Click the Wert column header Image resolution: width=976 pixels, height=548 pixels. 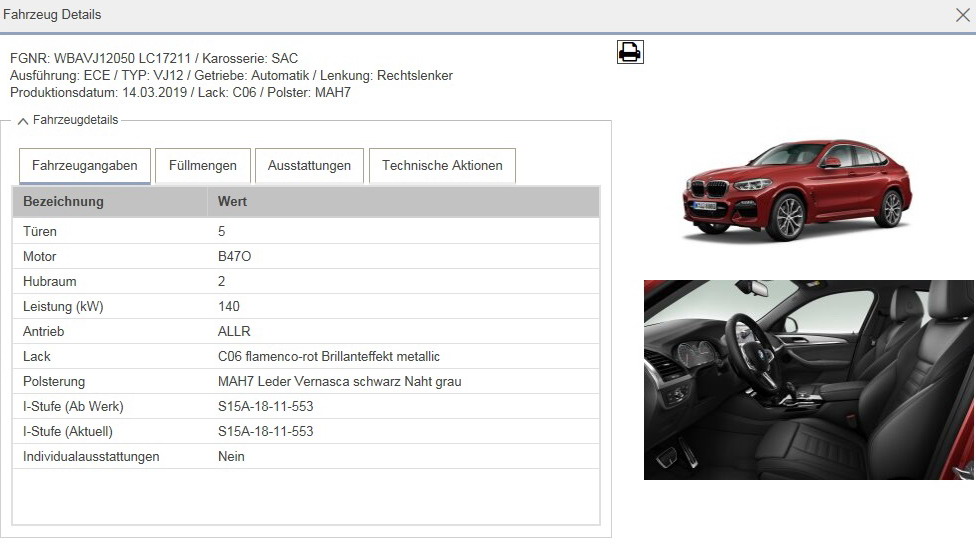(233, 202)
